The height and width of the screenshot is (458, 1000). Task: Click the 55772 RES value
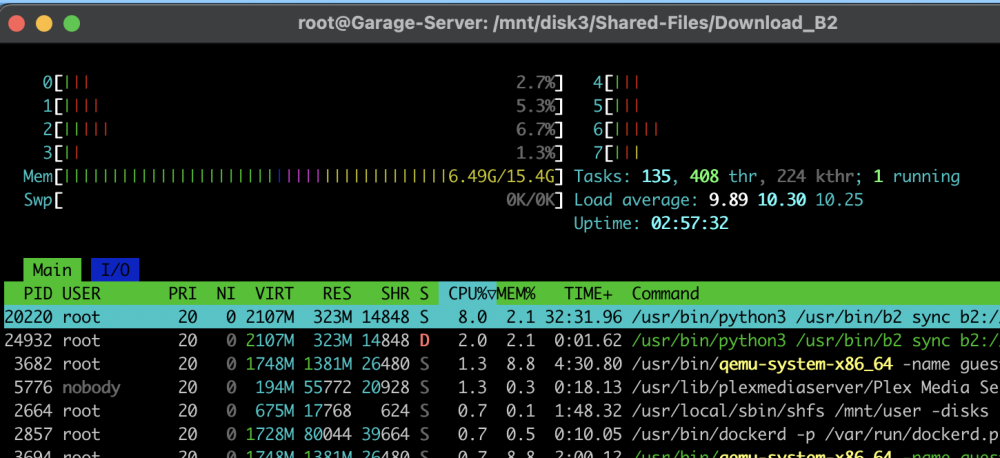click(327, 387)
